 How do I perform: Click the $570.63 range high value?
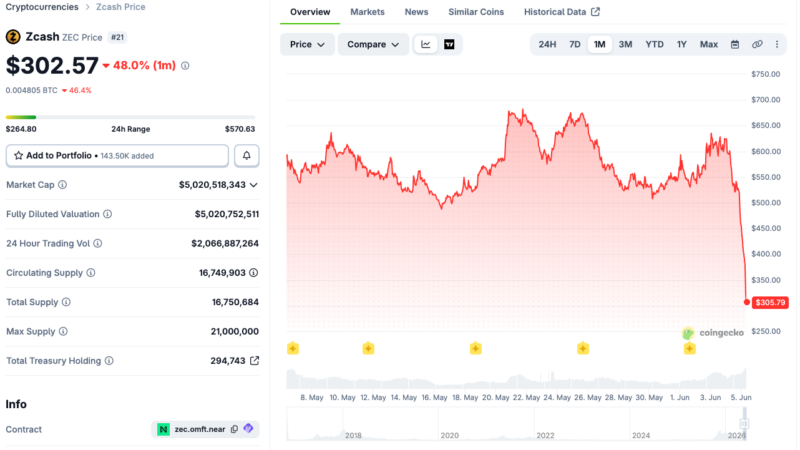point(240,129)
